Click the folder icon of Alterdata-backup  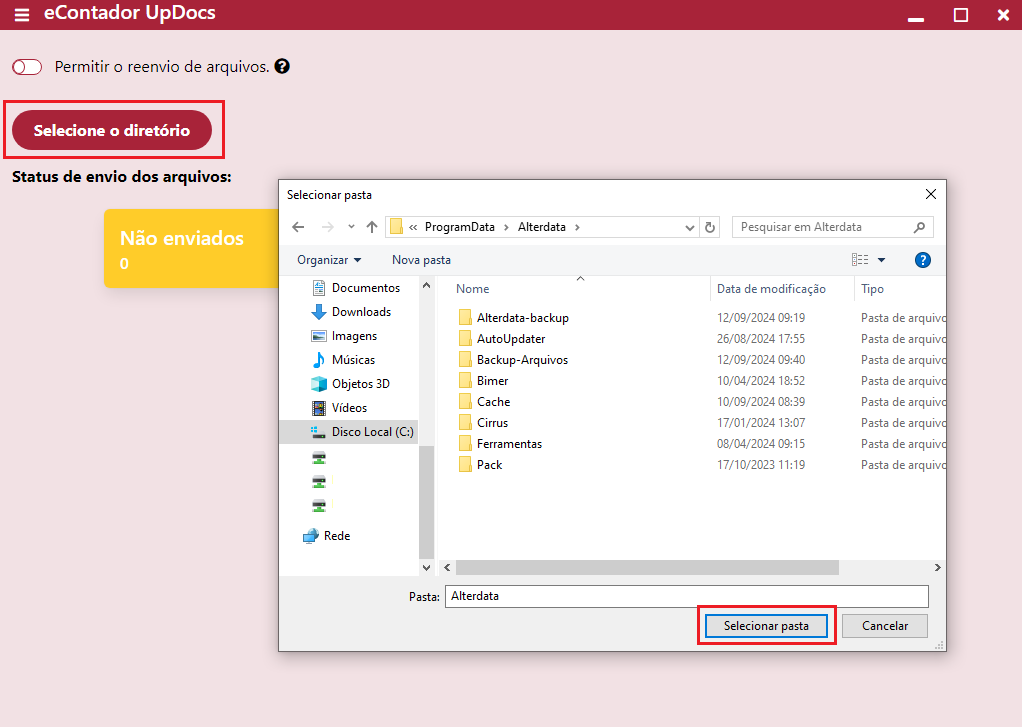click(x=465, y=318)
